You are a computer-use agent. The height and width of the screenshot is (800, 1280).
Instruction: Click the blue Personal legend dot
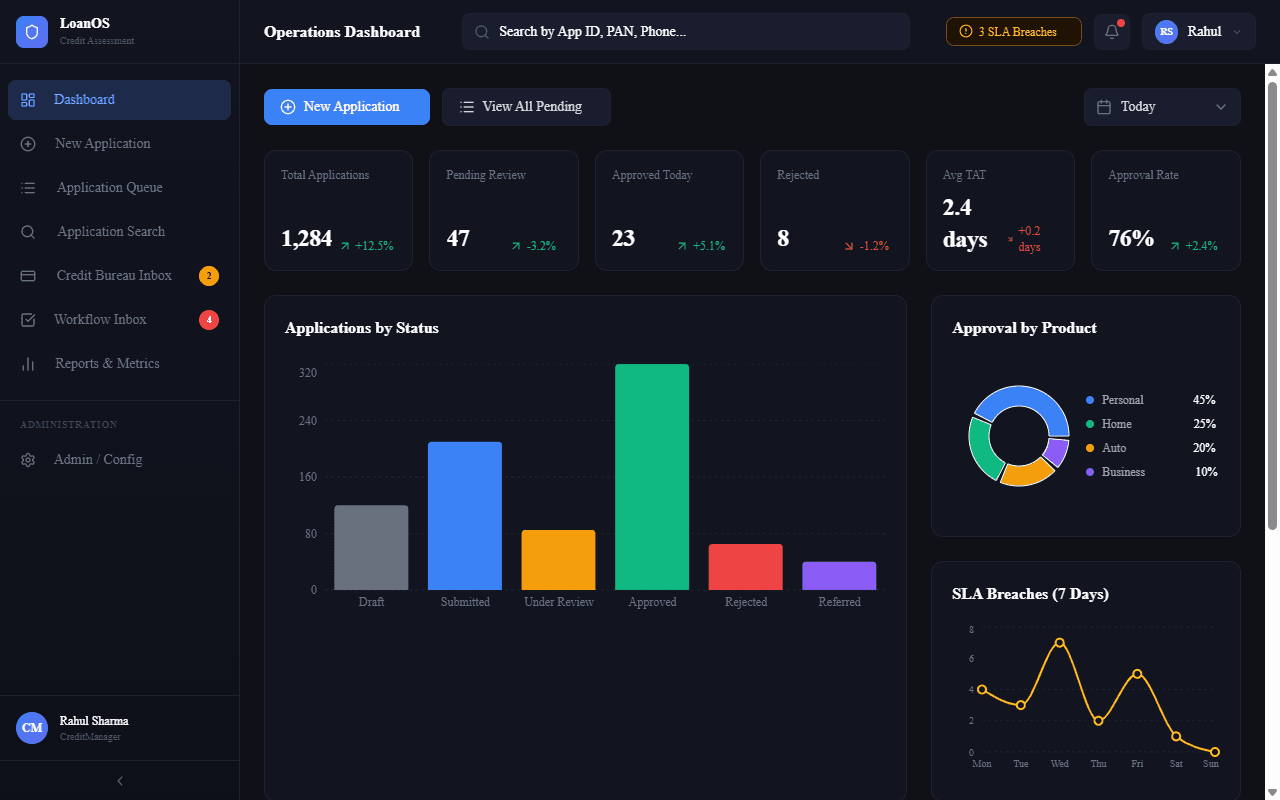1090,400
